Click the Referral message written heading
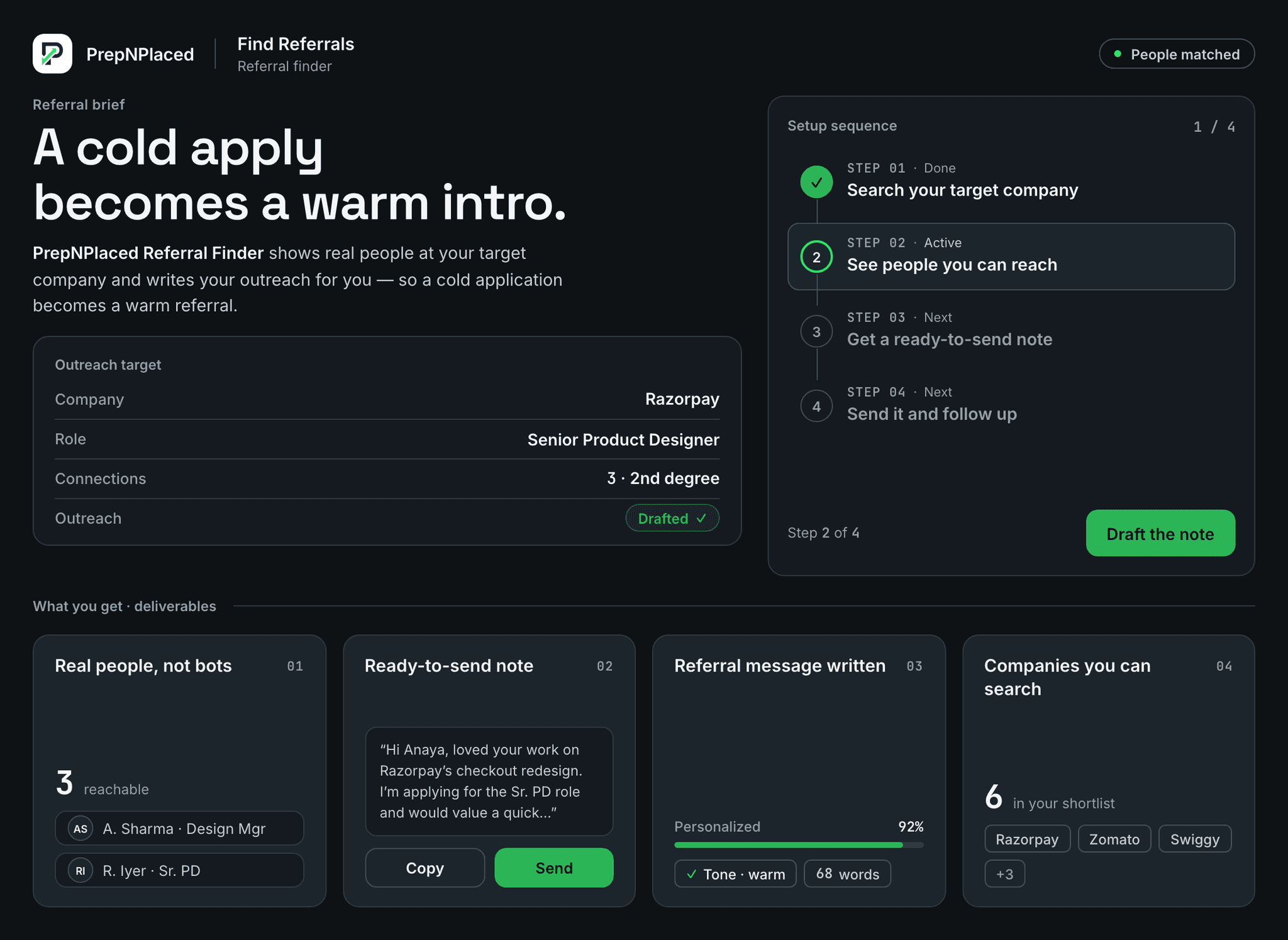The width and height of the screenshot is (1288, 940). point(780,666)
